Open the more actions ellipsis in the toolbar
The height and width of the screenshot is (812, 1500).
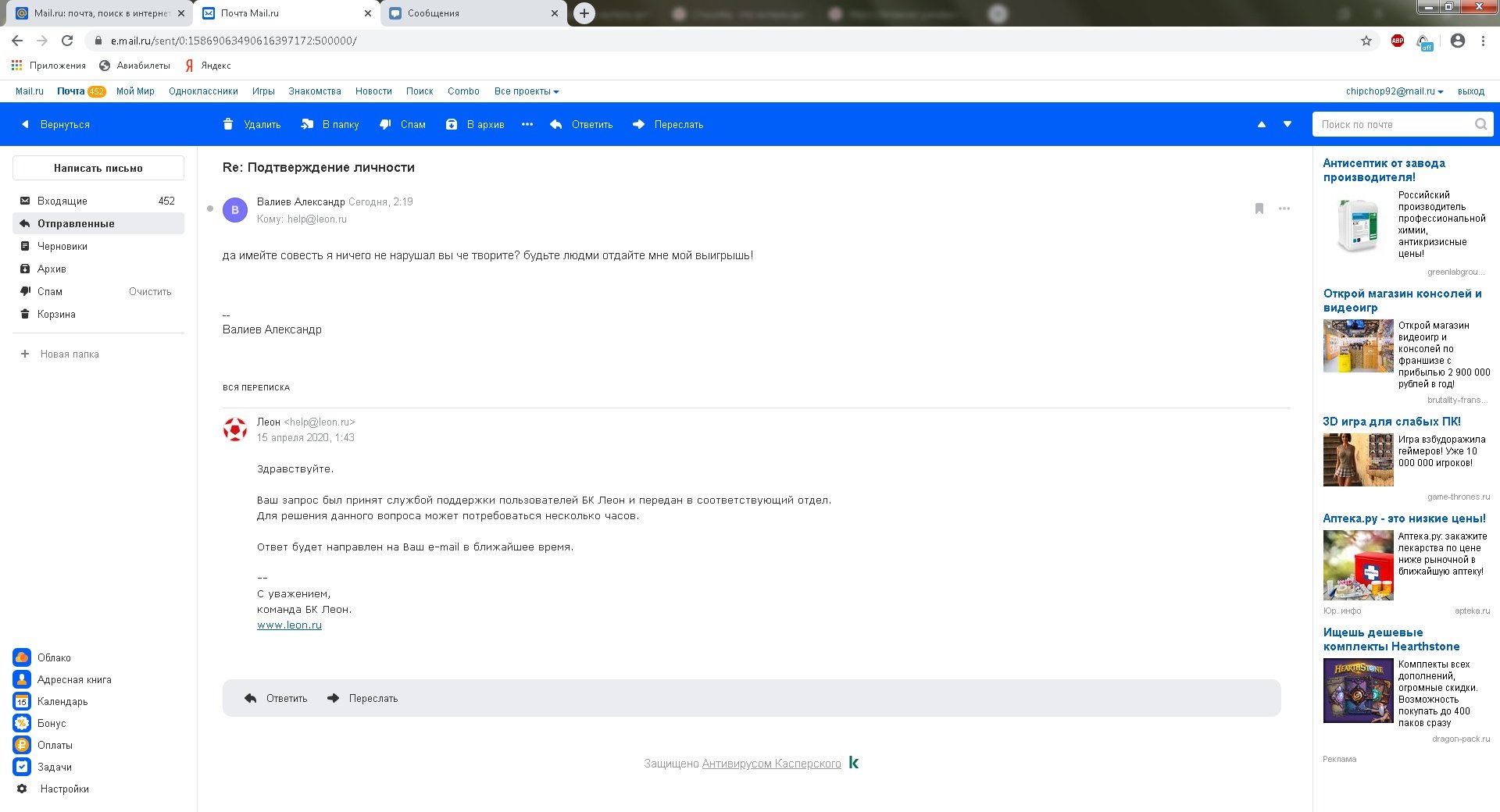(527, 124)
